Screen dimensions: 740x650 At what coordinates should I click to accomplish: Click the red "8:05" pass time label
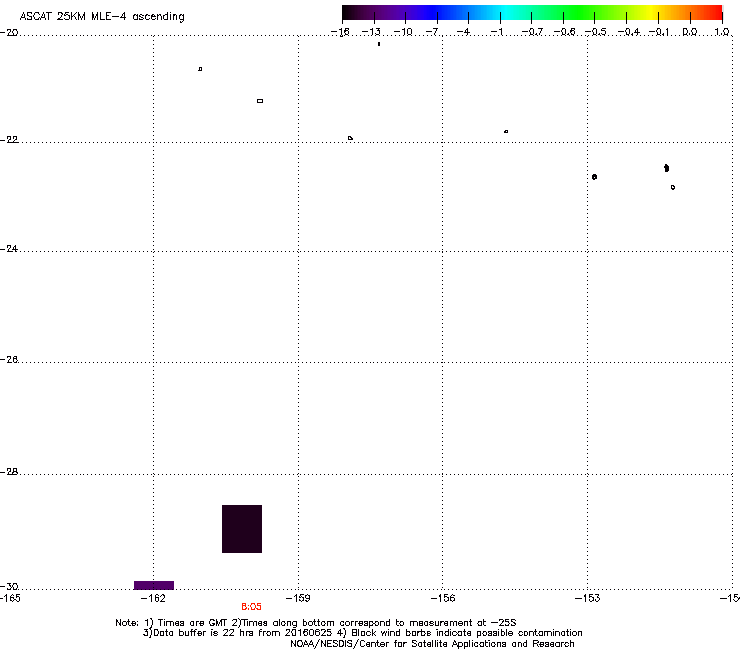point(251,607)
